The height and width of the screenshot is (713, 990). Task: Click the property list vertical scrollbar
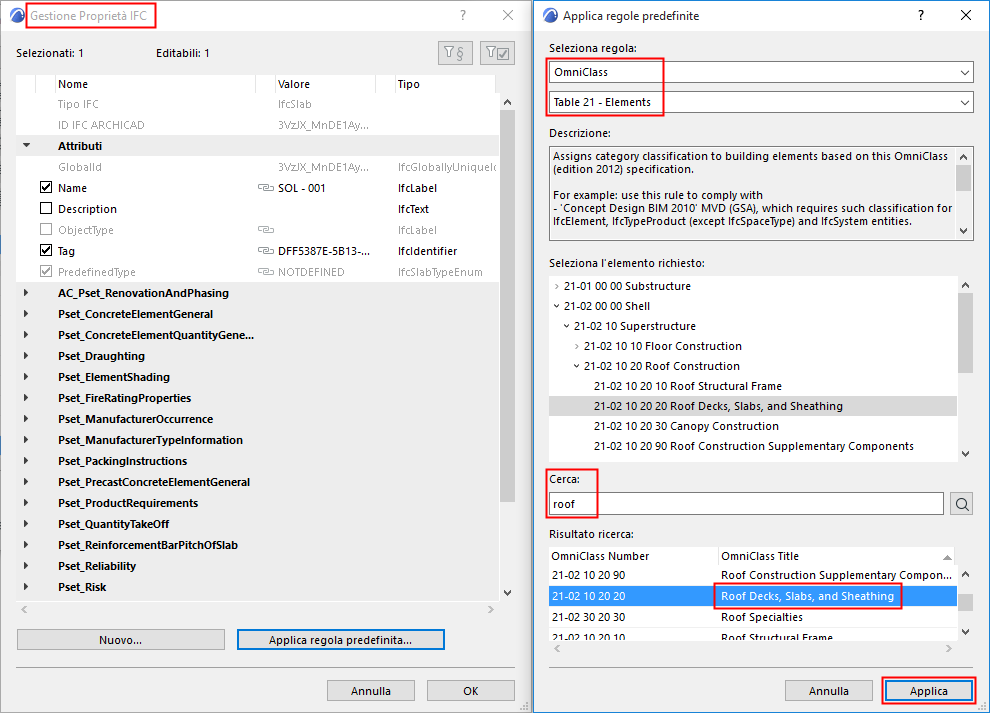point(508,306)
